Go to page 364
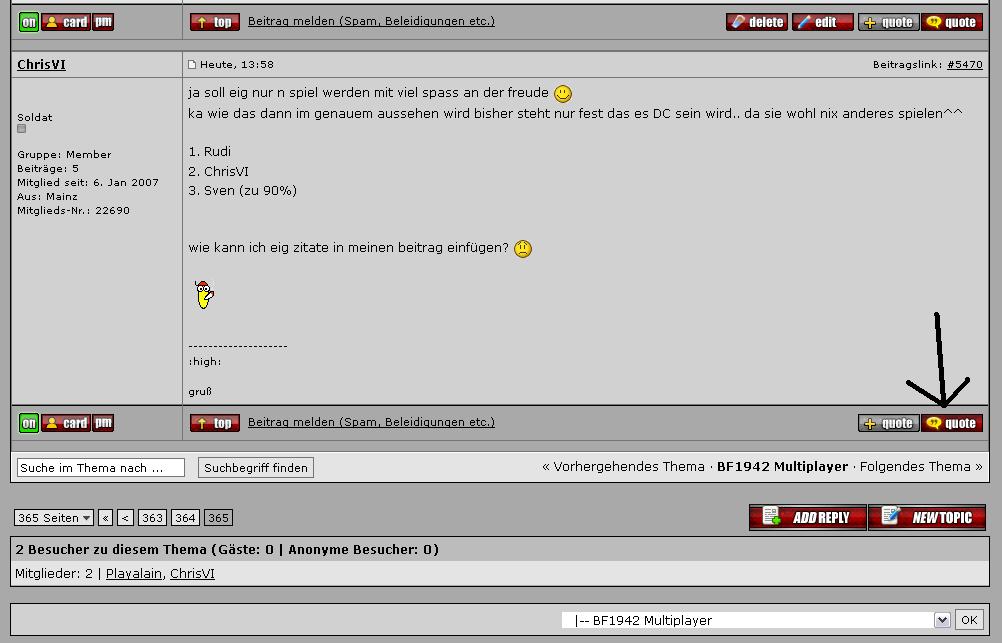This screenshot has width=1002, height=643. 185,518
